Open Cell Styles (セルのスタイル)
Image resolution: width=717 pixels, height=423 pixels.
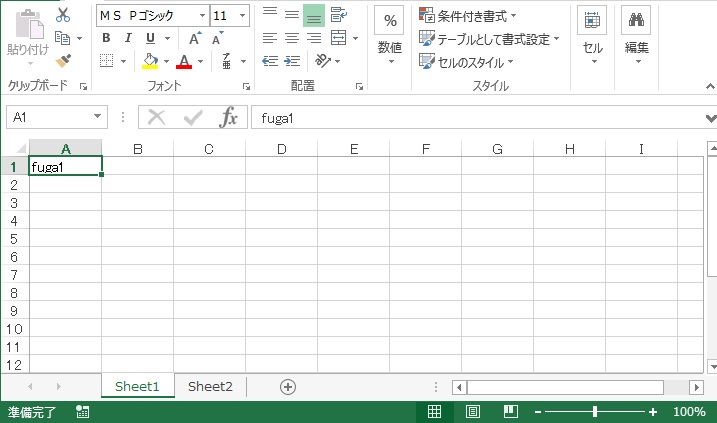pos(466,62)
